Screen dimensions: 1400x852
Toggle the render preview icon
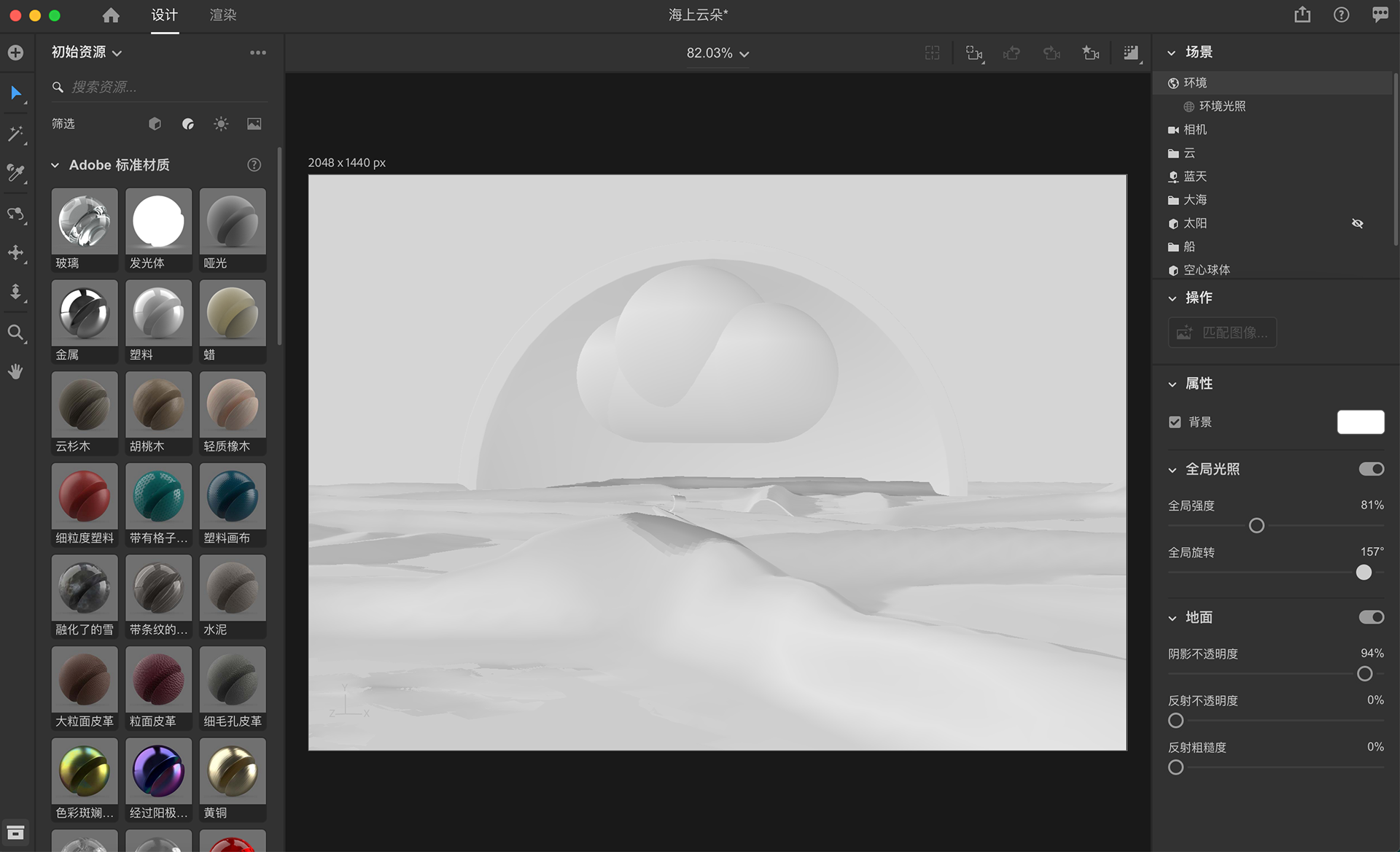pyautogui.click(x=1131, y=53)
